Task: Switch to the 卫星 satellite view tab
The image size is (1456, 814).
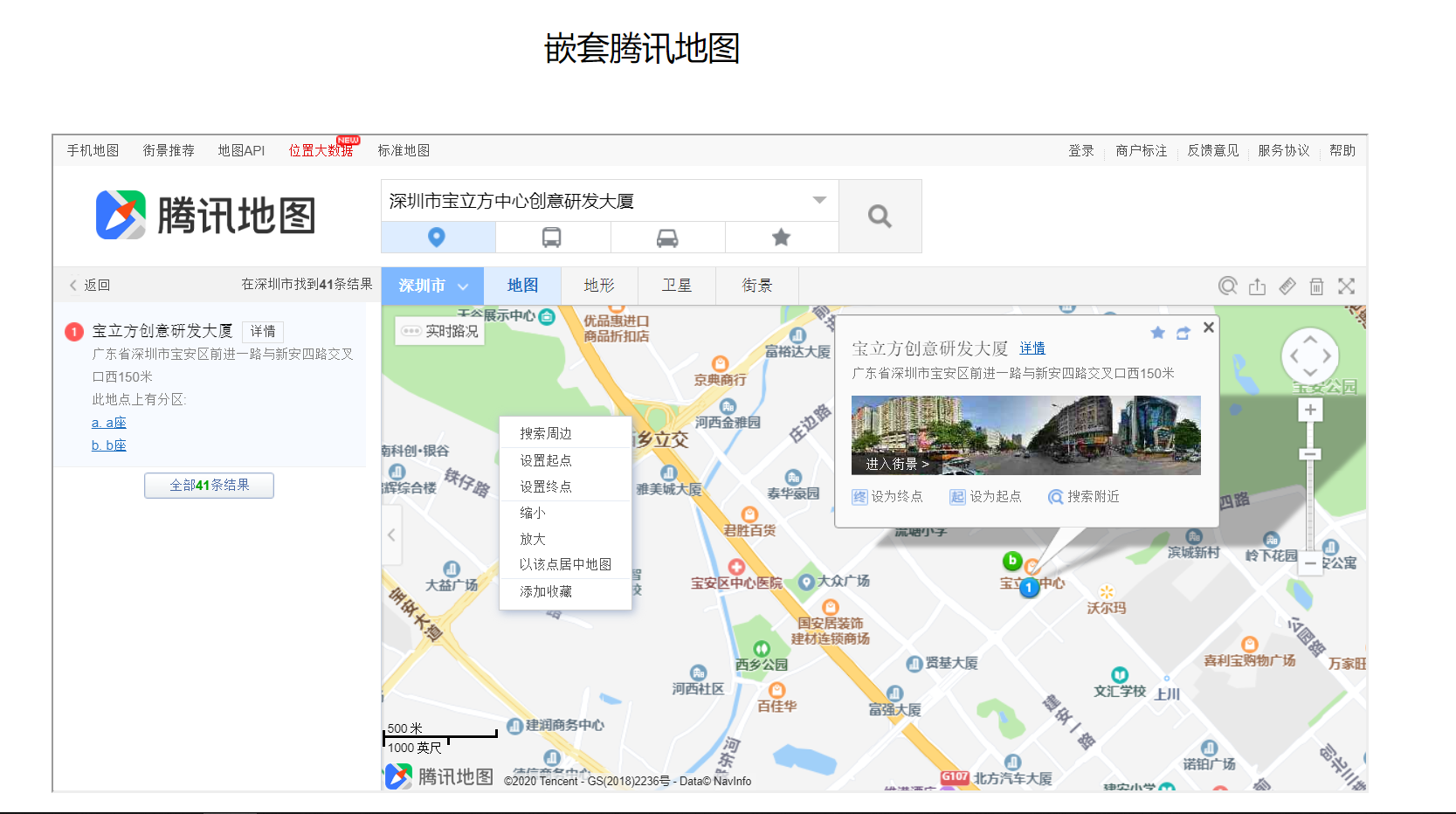Action: (677, 286)
